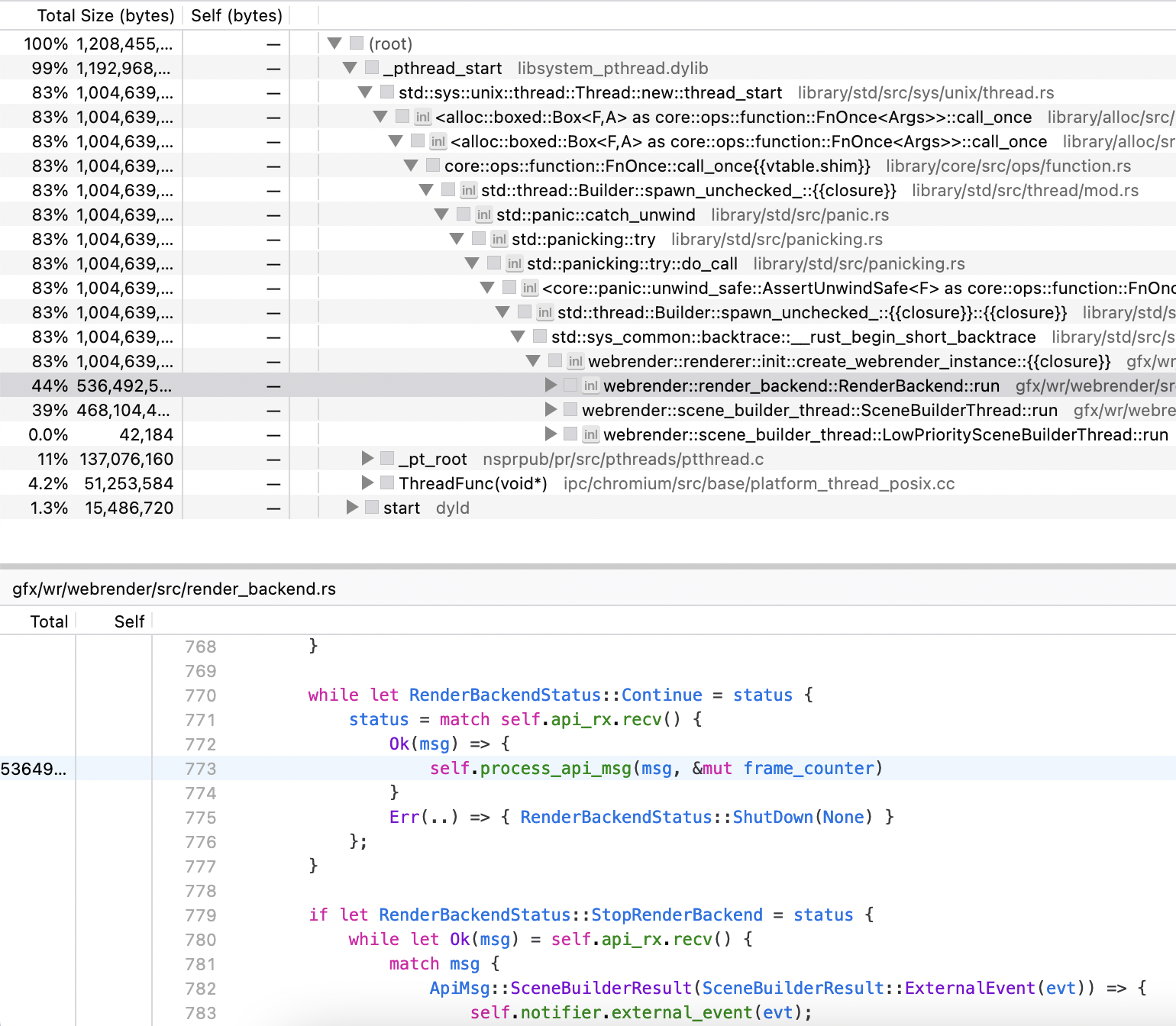Viewport: 1176px width, 1026px height.
Task: Click the 51,253,584 total size value
Action: [129, 484]
